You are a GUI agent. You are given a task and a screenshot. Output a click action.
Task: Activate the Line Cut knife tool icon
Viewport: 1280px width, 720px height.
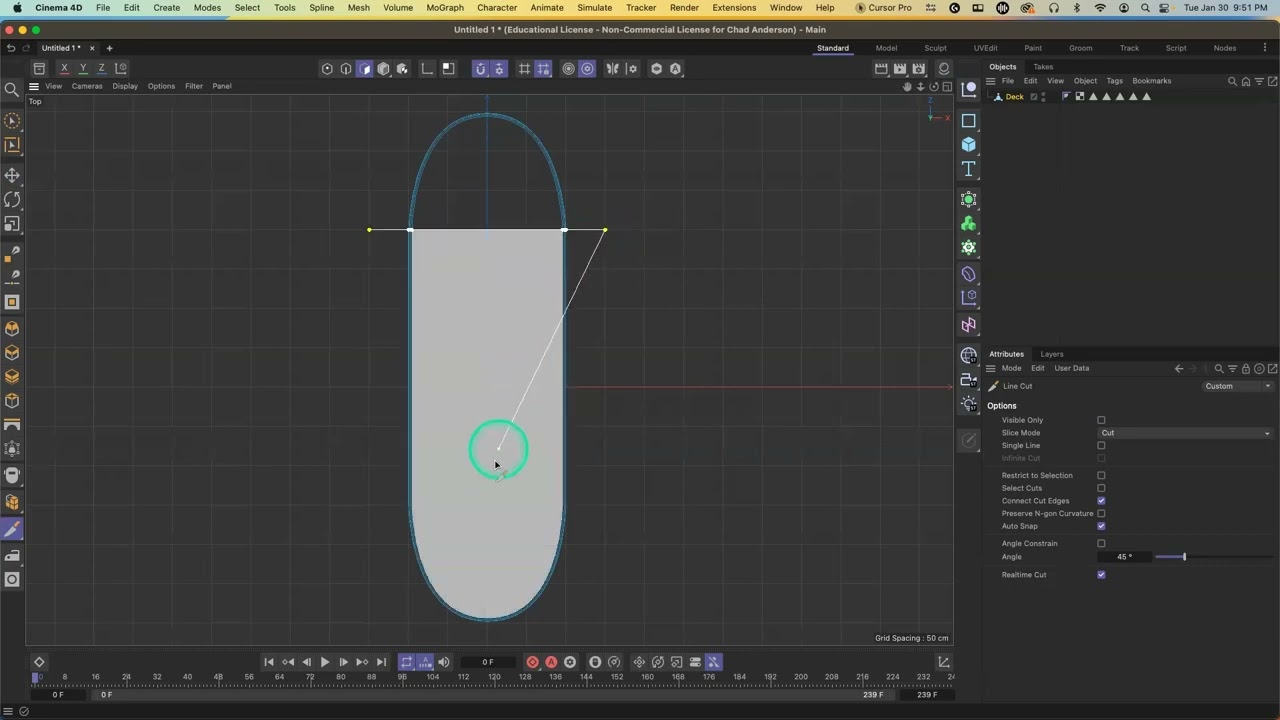12,530
